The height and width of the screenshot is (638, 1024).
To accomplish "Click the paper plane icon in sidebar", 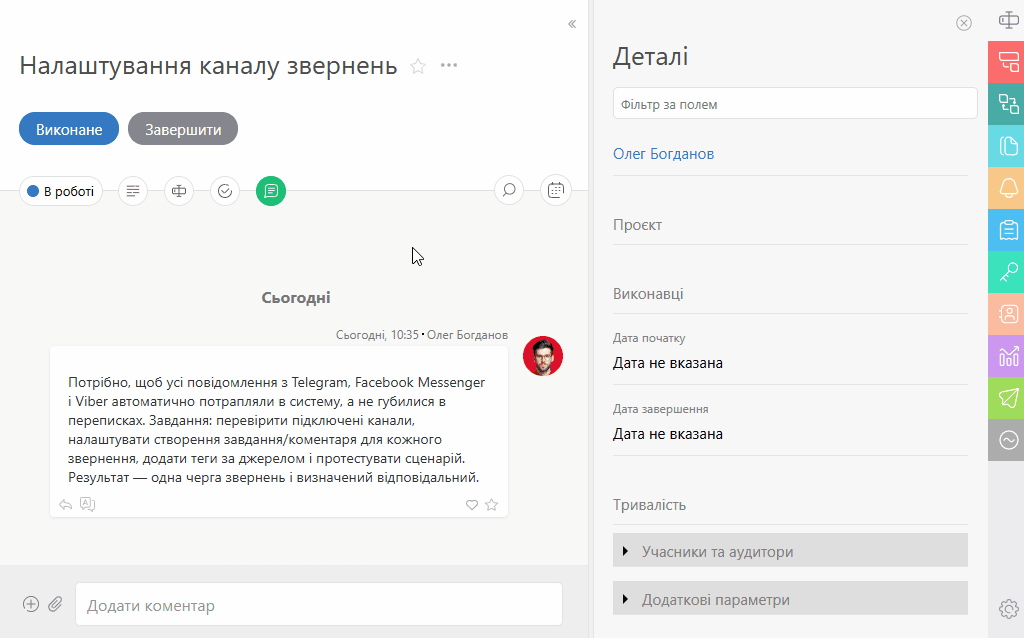I will pyautogui.click(x=1008, y=398).
